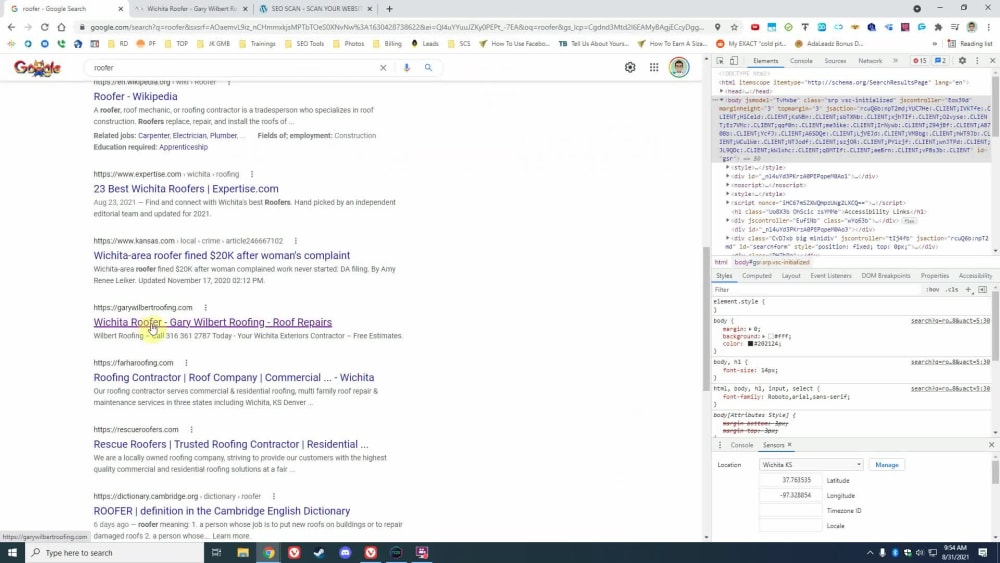Open Discord from the taskbar
The height and width of the screenshot is (563, 1000).
(x=345, y=553)
